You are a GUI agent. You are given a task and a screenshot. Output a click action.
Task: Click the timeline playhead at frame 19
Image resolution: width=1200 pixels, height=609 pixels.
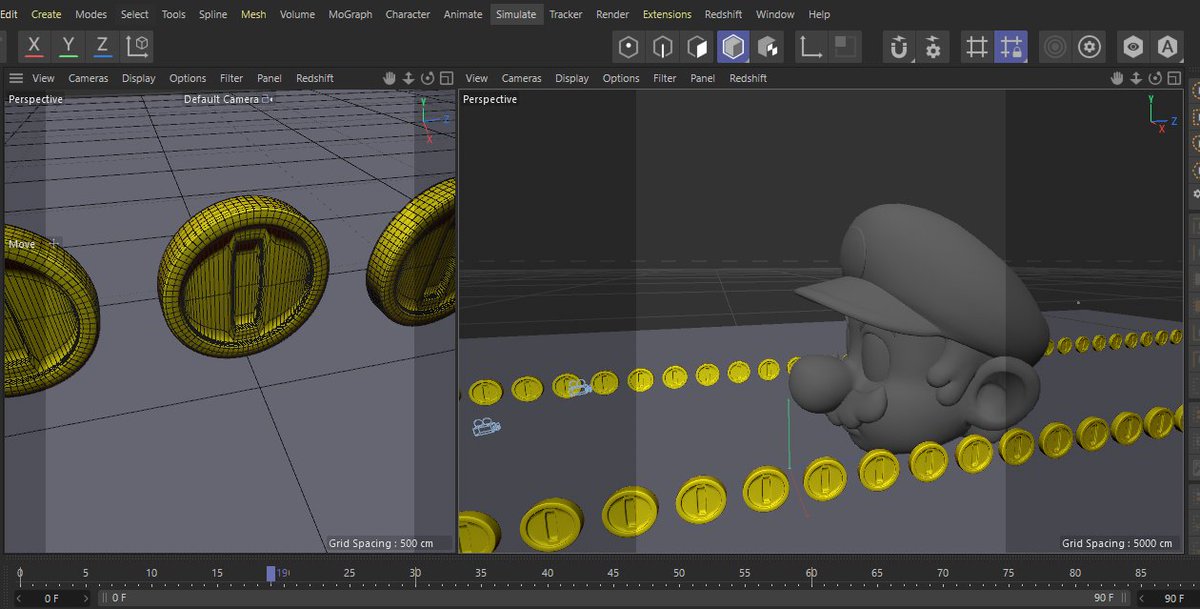pos(271,574)
